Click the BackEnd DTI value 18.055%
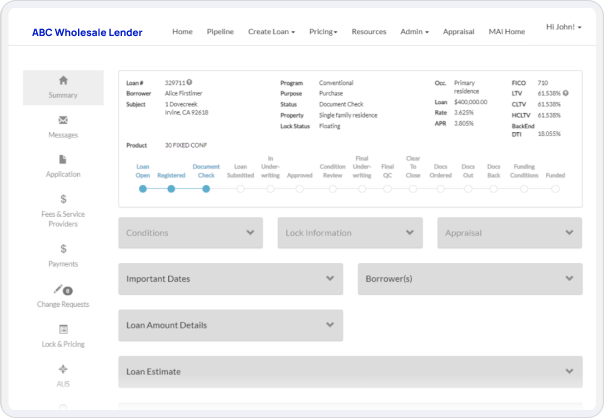 (549, 134)
